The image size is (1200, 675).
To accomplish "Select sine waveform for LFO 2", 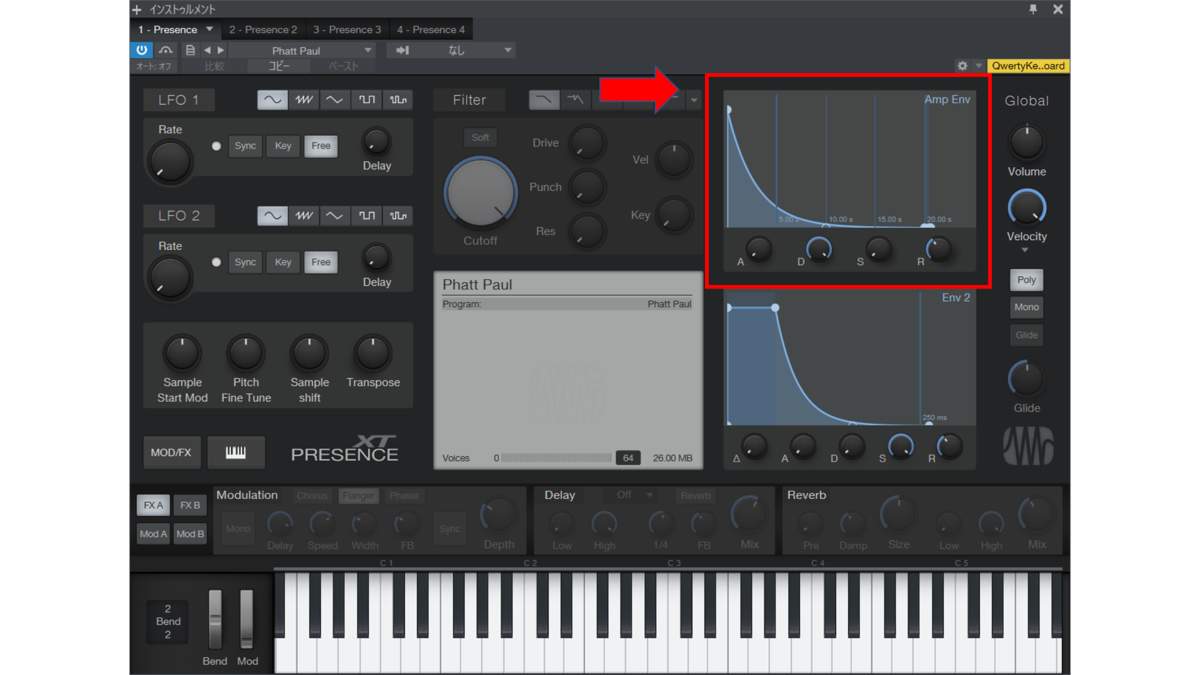I will [271, 216].
